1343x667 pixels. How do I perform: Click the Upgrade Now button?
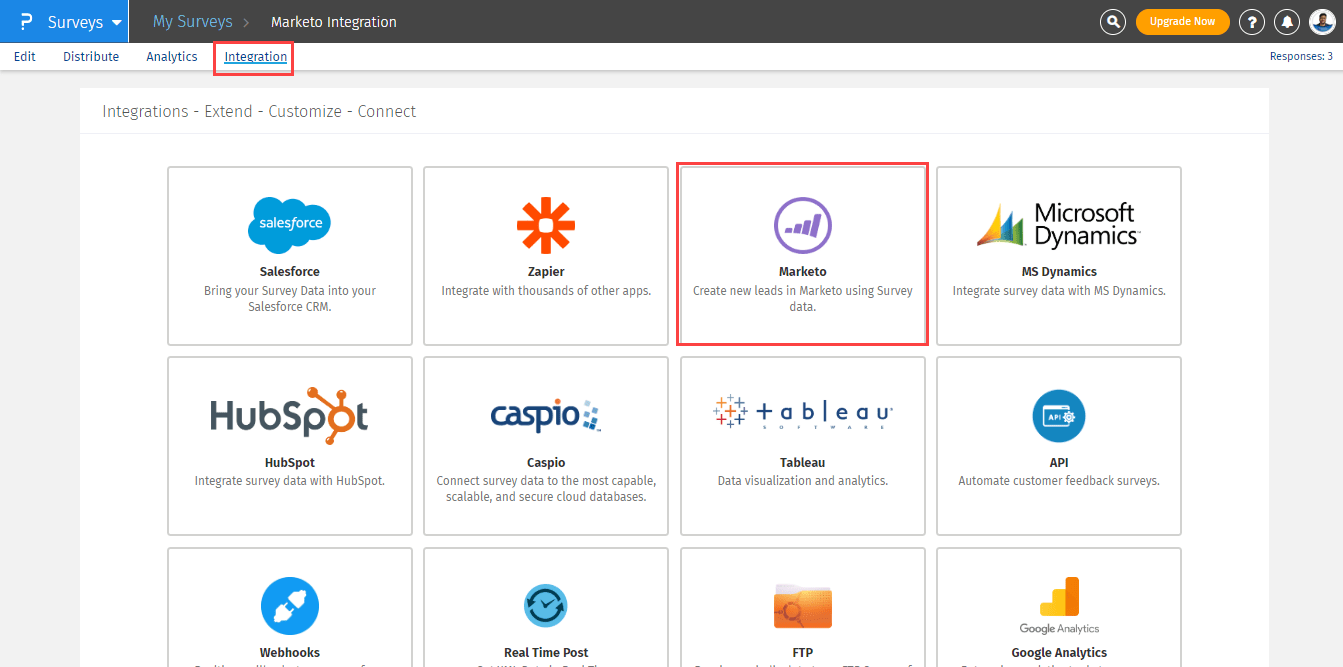(1182, 22)
